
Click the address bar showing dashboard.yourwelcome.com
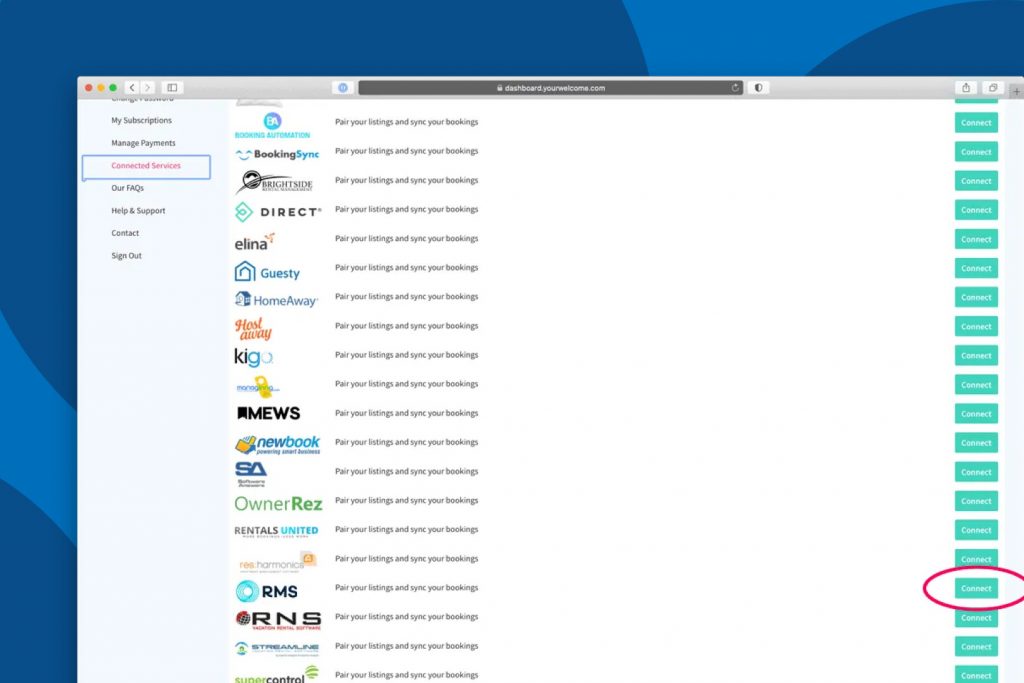point(550,88)
